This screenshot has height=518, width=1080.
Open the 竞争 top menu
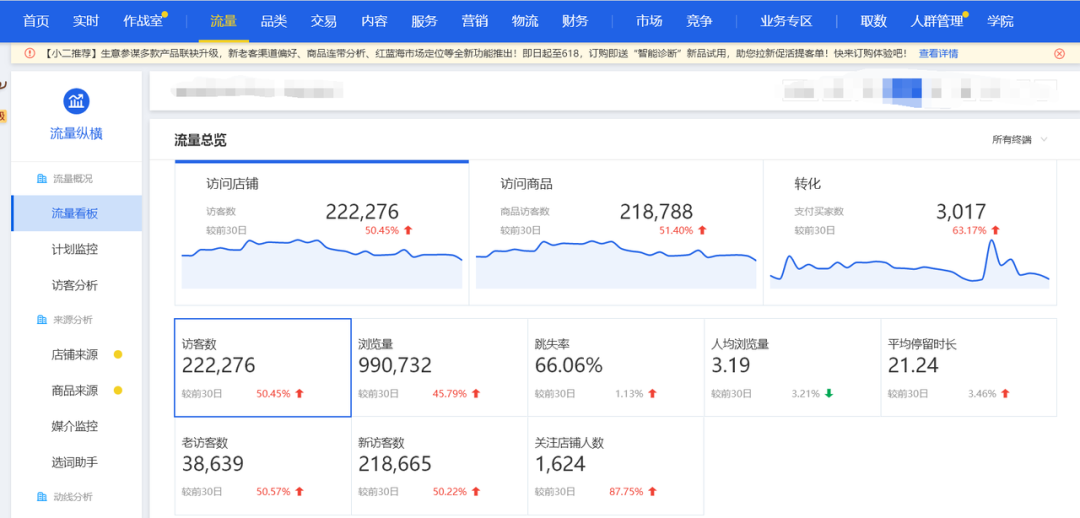[699, 21]
